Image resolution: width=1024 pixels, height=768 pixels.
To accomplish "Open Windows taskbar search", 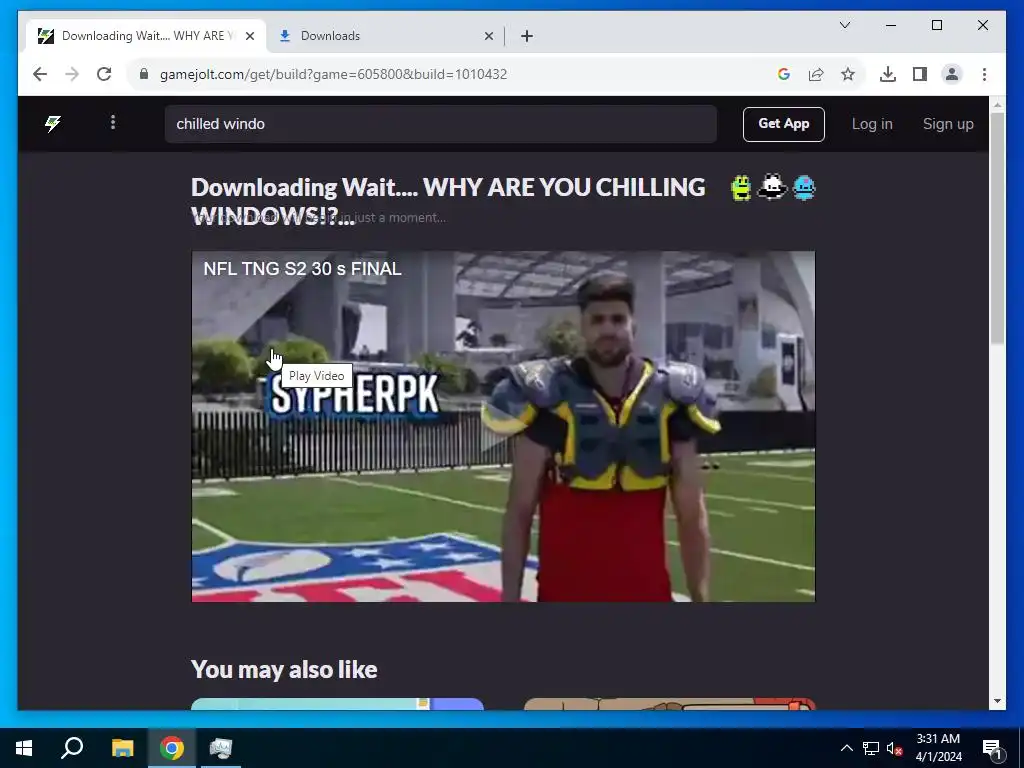I will pos(72,748).
